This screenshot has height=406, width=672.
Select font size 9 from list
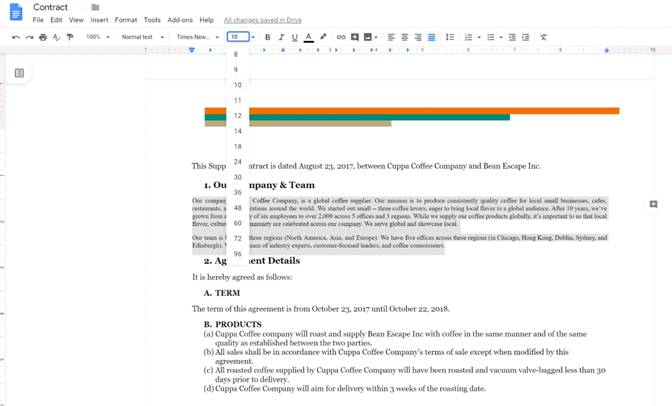[238, 69]
